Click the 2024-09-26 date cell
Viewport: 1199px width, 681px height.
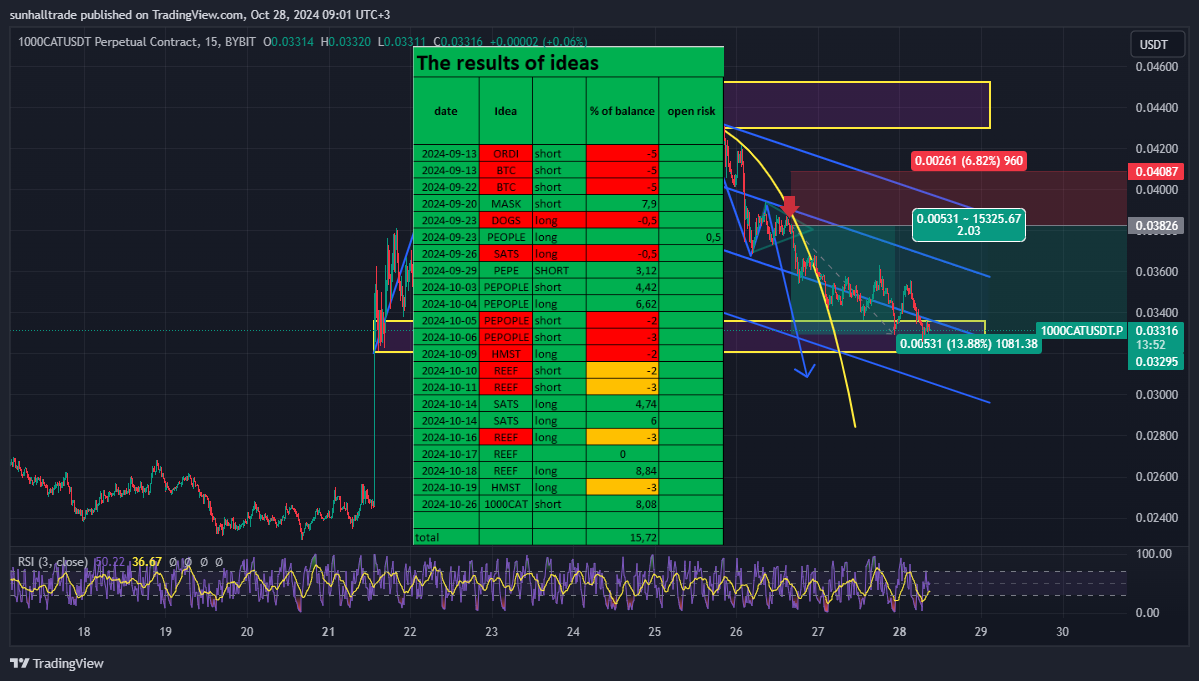(446, 254)
